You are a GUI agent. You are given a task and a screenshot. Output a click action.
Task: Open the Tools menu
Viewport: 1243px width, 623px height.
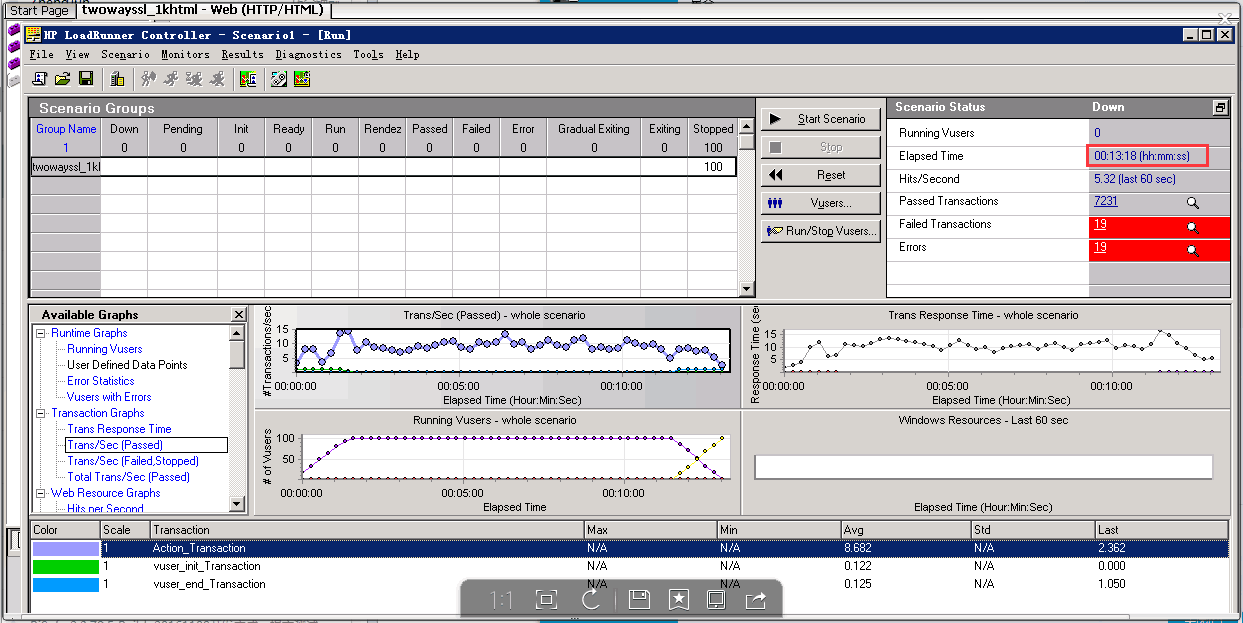coord(368,55)
